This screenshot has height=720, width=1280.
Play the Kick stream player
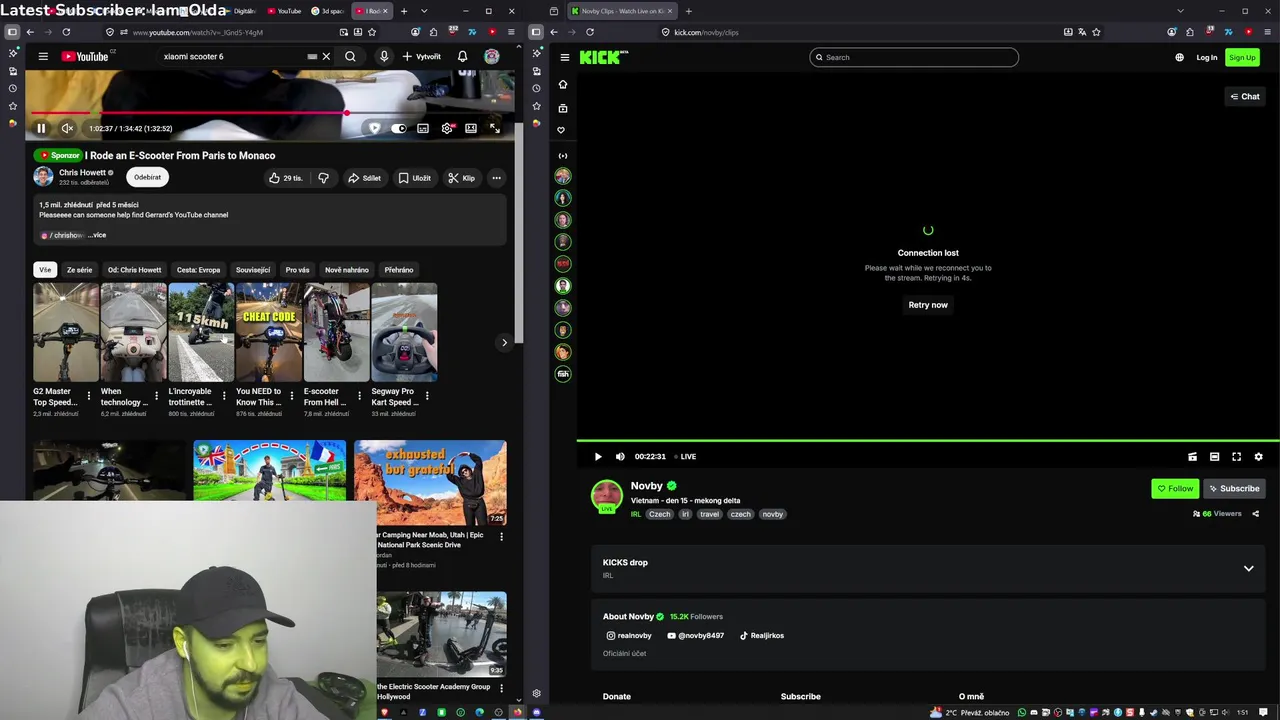tap(598, 456)
